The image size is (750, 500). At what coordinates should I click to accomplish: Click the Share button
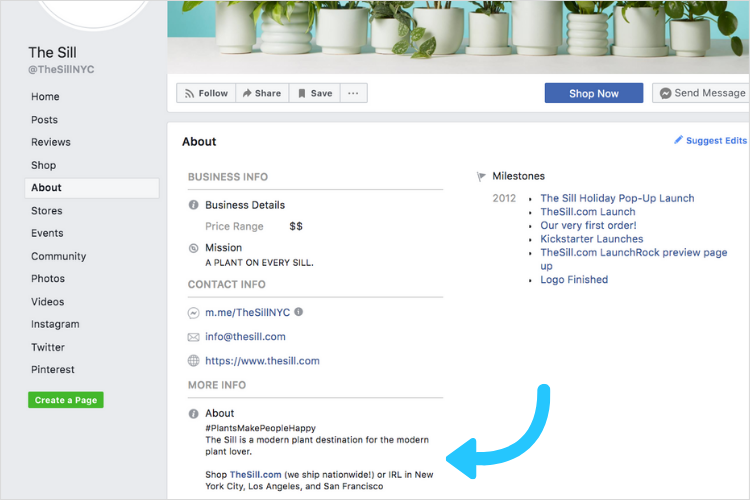pyautogui.click(x=262, y=93)
